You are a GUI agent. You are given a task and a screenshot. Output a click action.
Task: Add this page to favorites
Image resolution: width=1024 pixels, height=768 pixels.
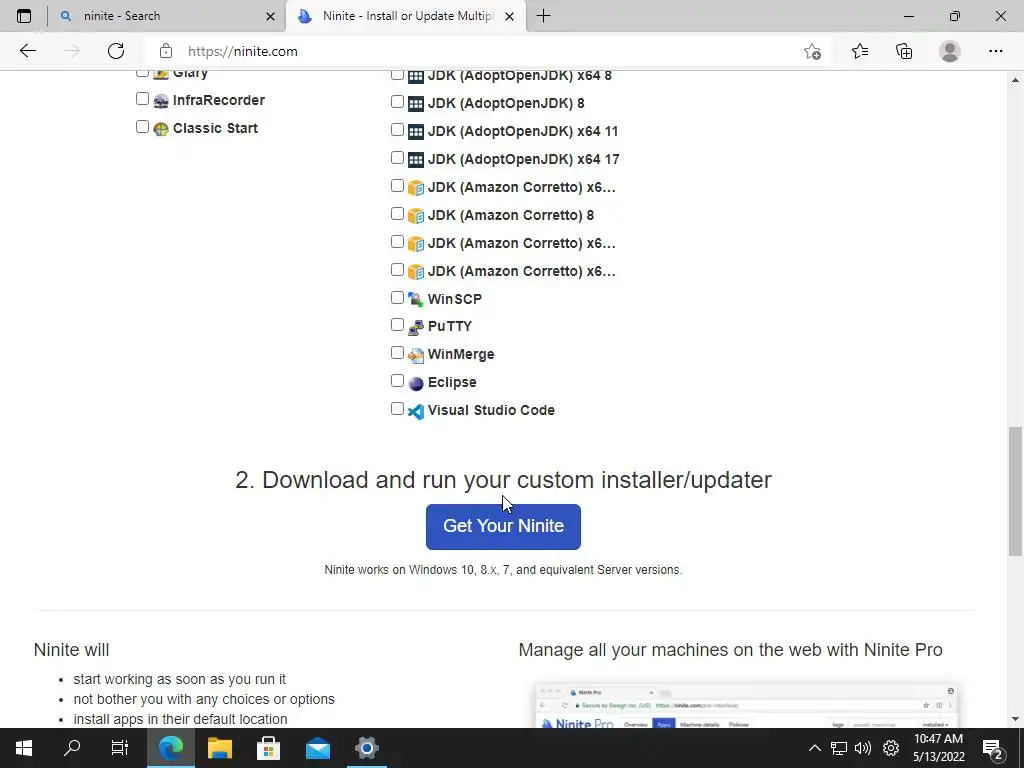[x=812, y=51]
